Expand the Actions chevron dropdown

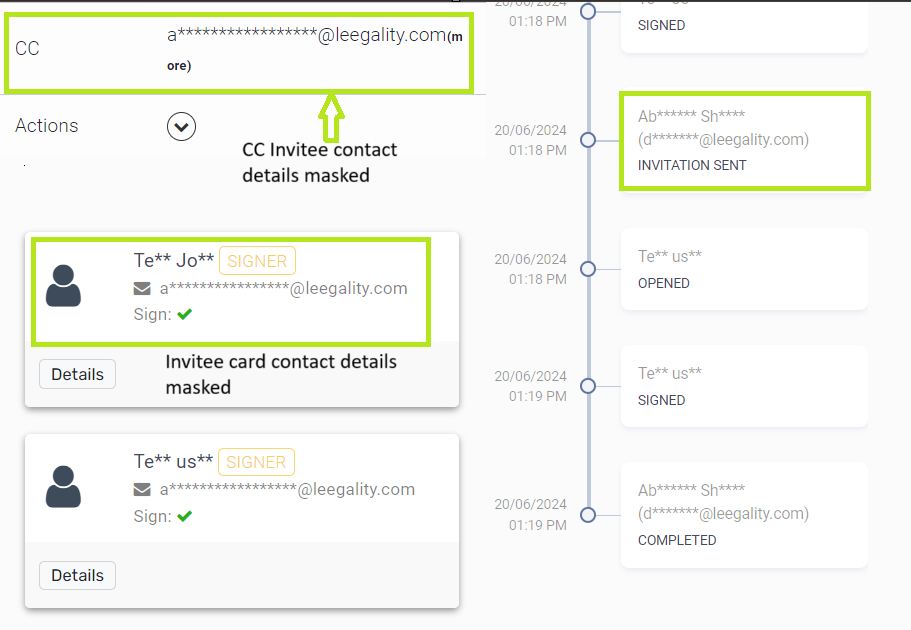tap(181, 127)
